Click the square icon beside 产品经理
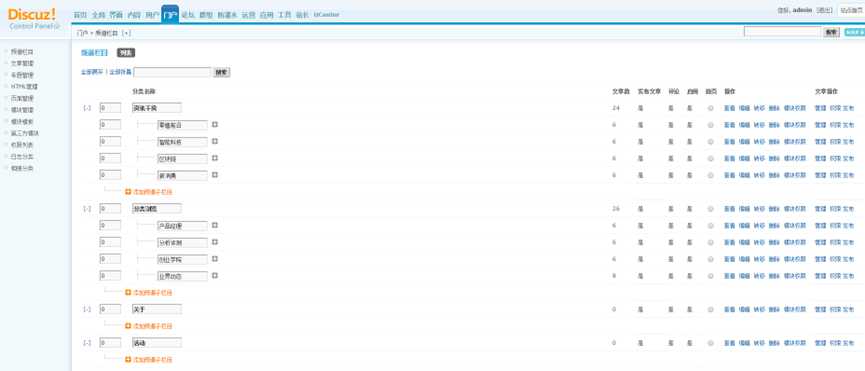Viewport: 865px width, 371px height. pos(215,225)
